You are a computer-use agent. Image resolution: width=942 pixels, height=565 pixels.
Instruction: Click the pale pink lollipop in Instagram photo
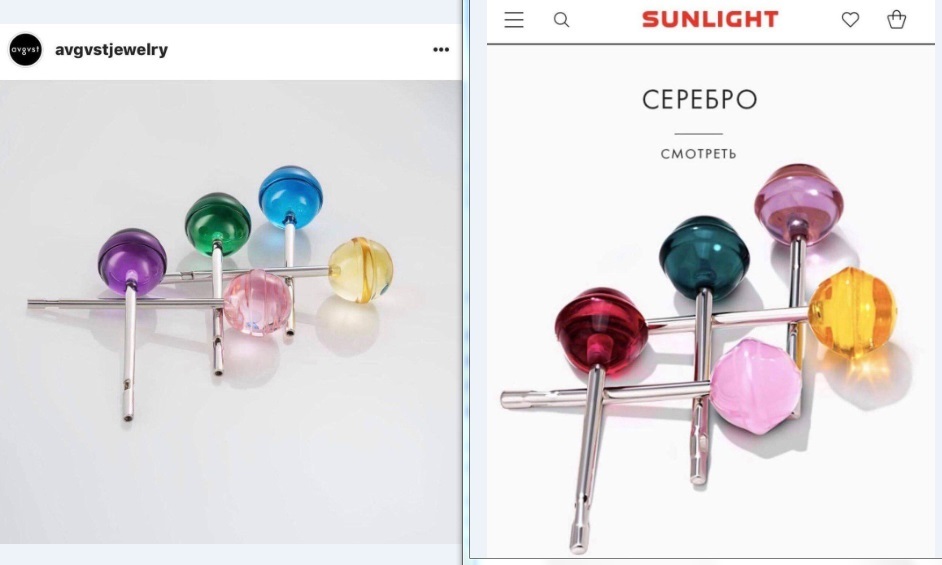point(257,302)
